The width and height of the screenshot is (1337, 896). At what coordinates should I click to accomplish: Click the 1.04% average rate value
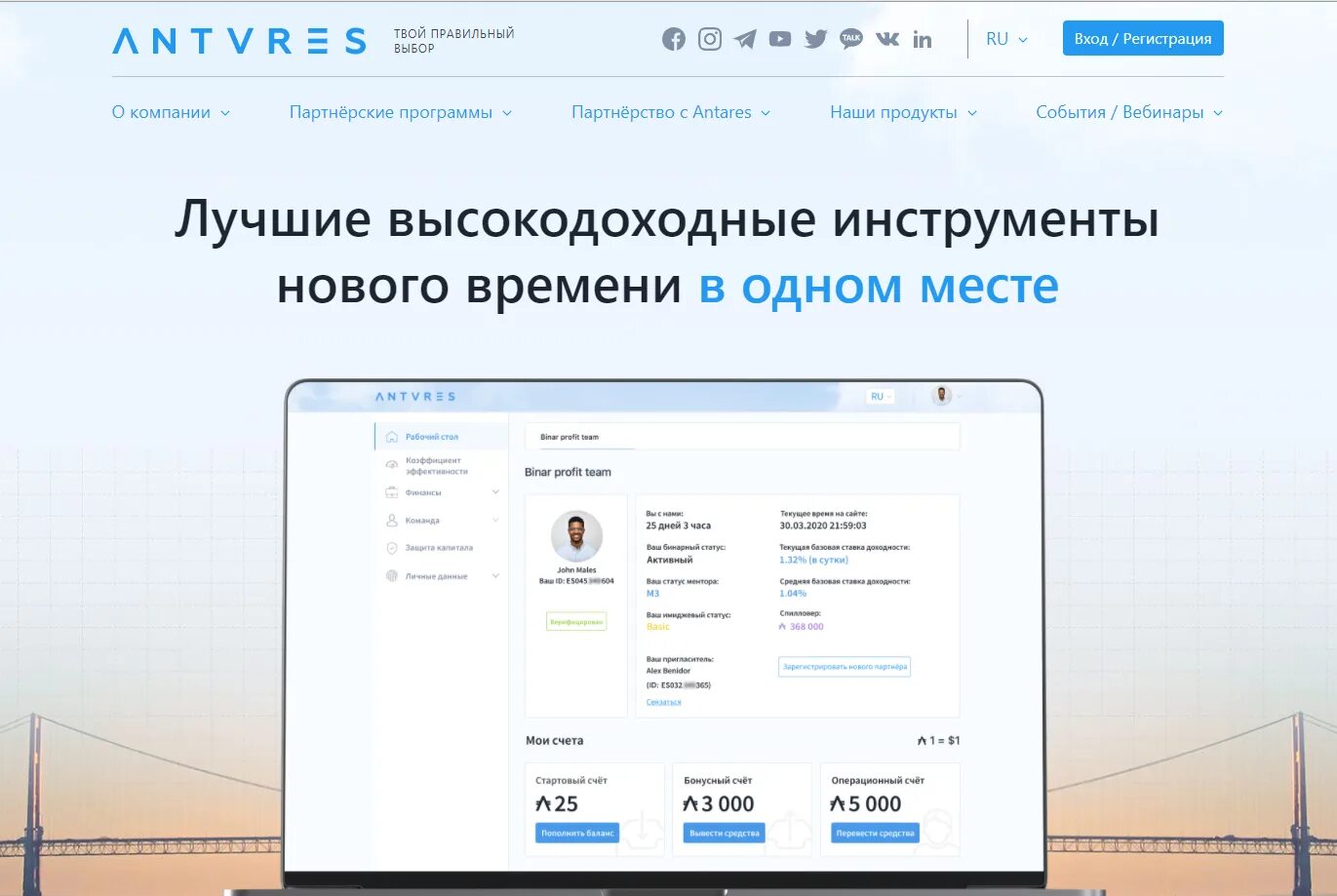click(793, 594)
